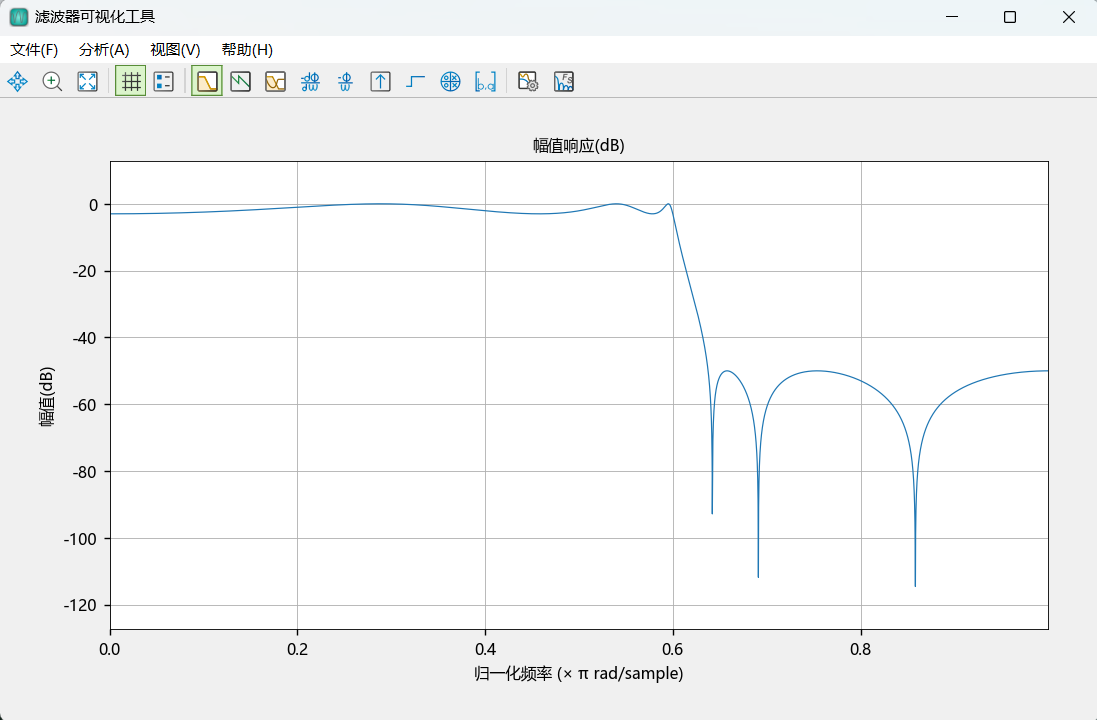Toggle the grid lines button

130,82
